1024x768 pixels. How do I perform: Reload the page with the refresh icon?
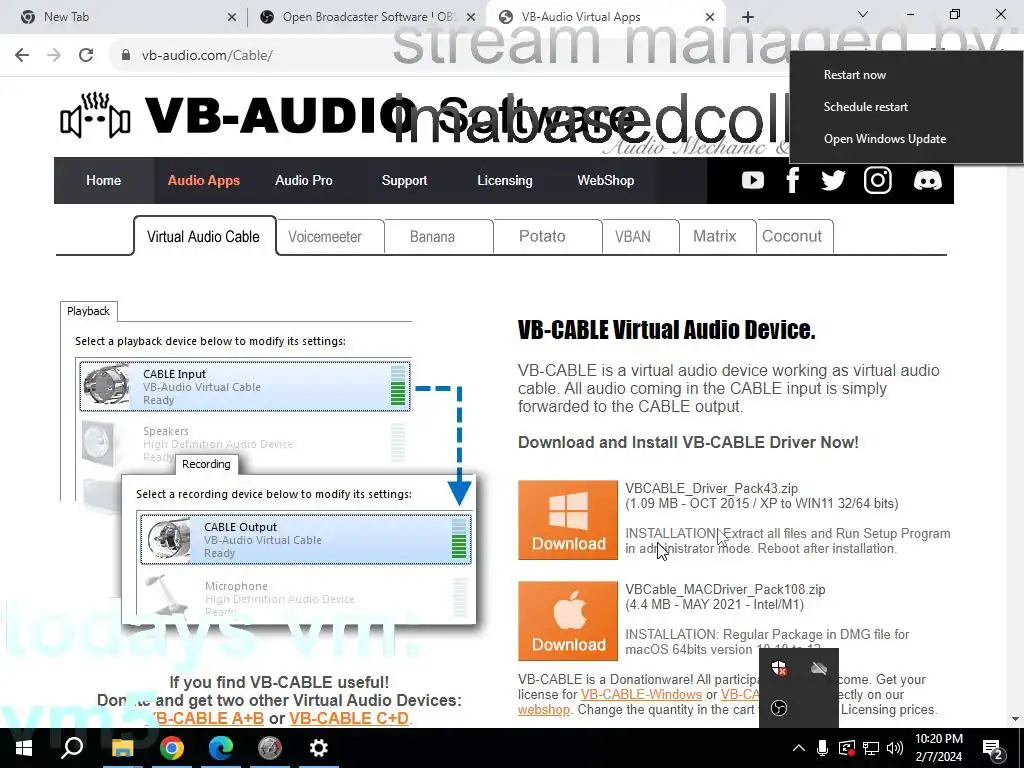[86, 55]
